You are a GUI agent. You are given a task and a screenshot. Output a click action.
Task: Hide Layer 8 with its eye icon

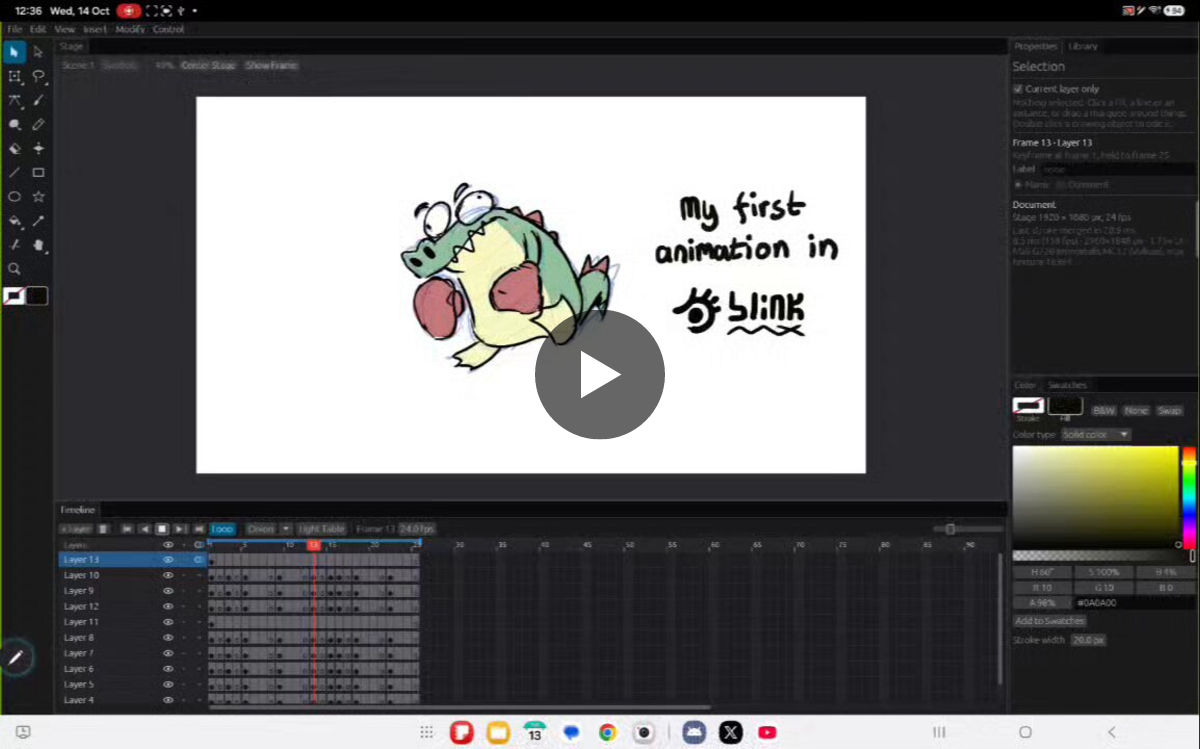[168, 637]
